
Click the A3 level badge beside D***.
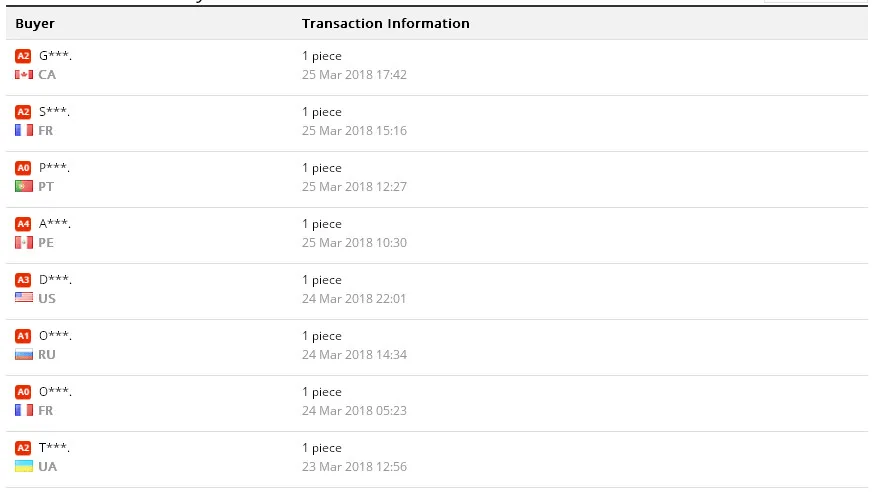pyautogui.click(x=23, y=280)
